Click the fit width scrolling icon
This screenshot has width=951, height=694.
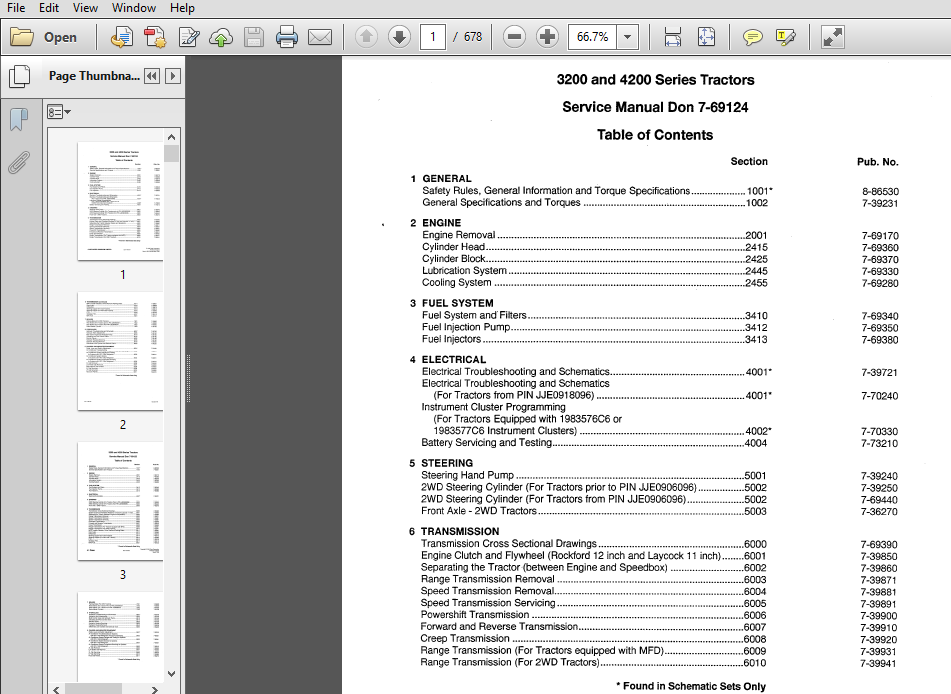click(x=673, y=37)
